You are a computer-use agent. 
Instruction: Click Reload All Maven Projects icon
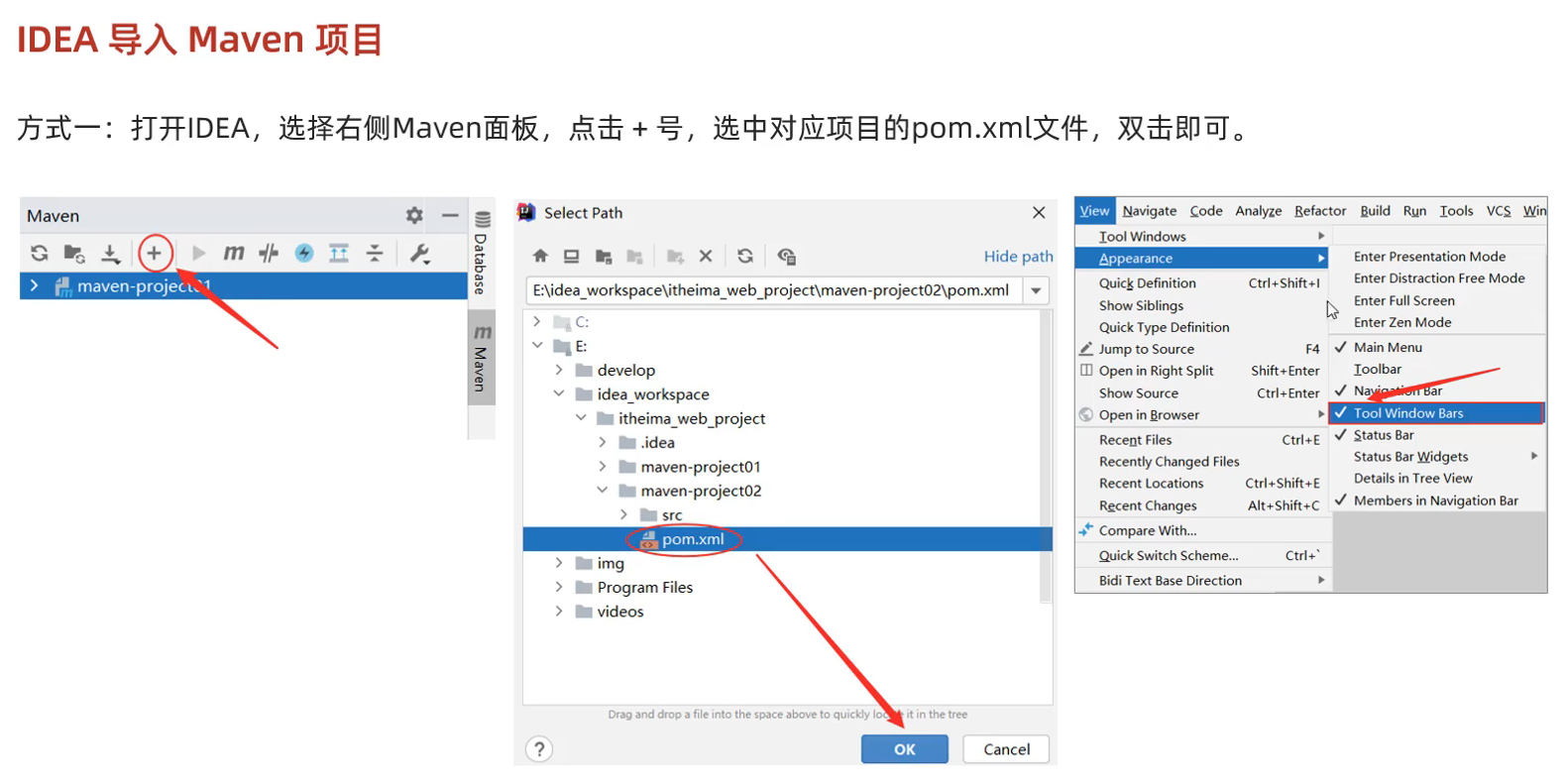click(40, 254)
